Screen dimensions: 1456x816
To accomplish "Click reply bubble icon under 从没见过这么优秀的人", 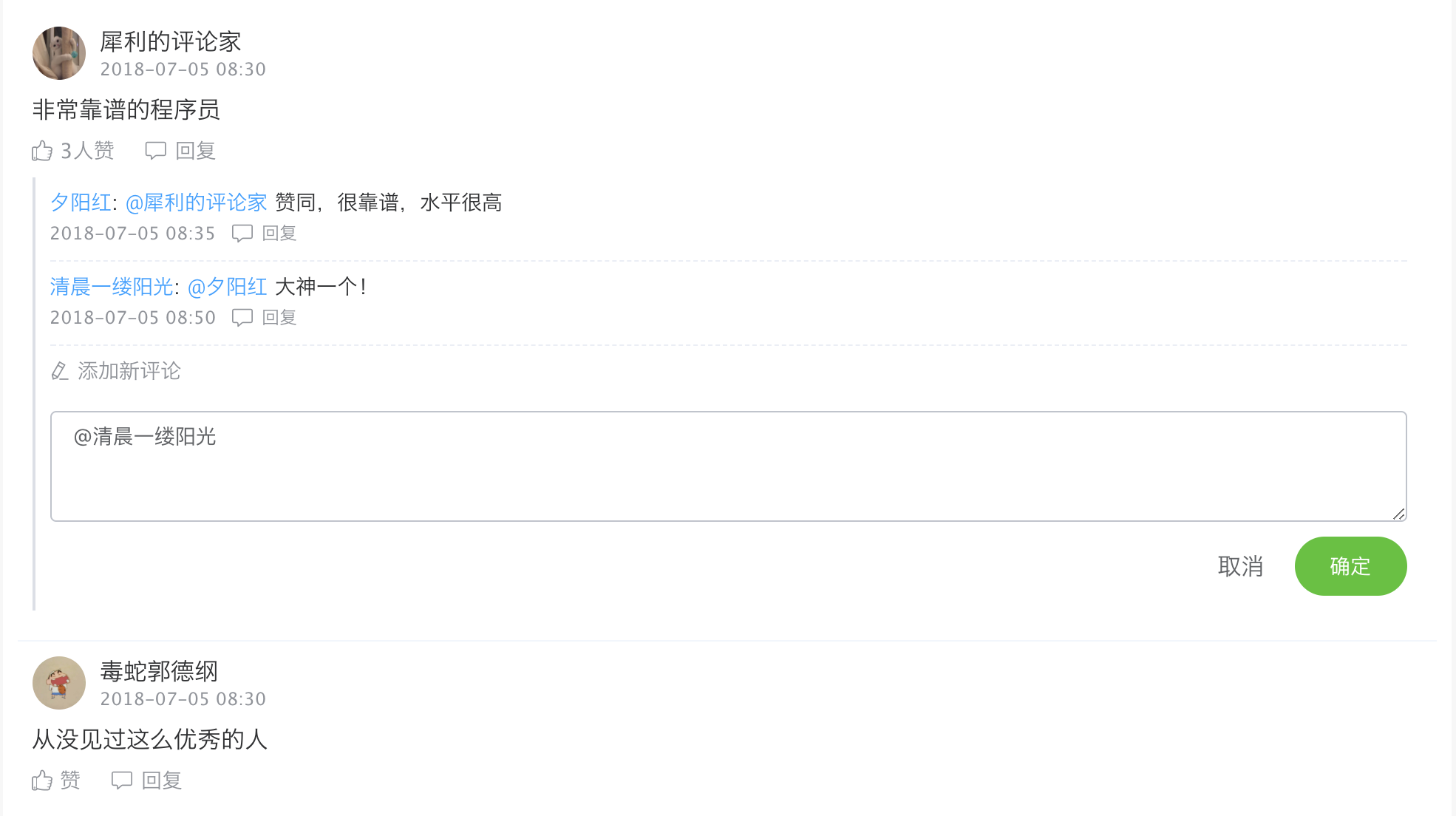I will [x=122, y=781].
